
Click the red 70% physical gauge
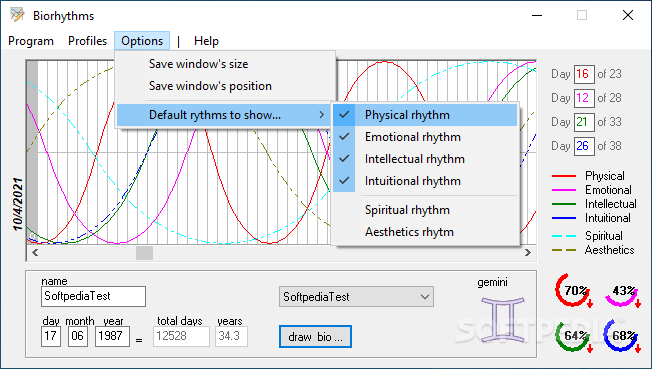[x=574, y=291]
